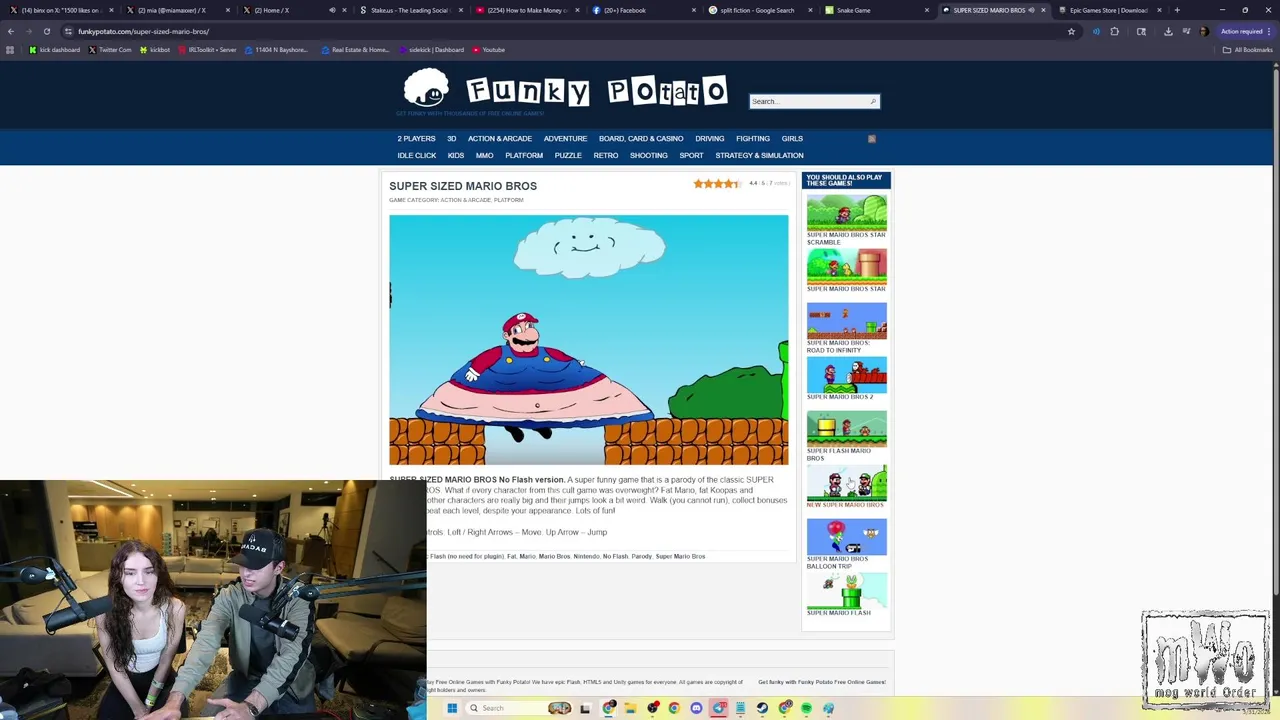Viewport: 1280px width, 720px height.
Task: Click the Funky Potato logo
Action: coord(564,92)
